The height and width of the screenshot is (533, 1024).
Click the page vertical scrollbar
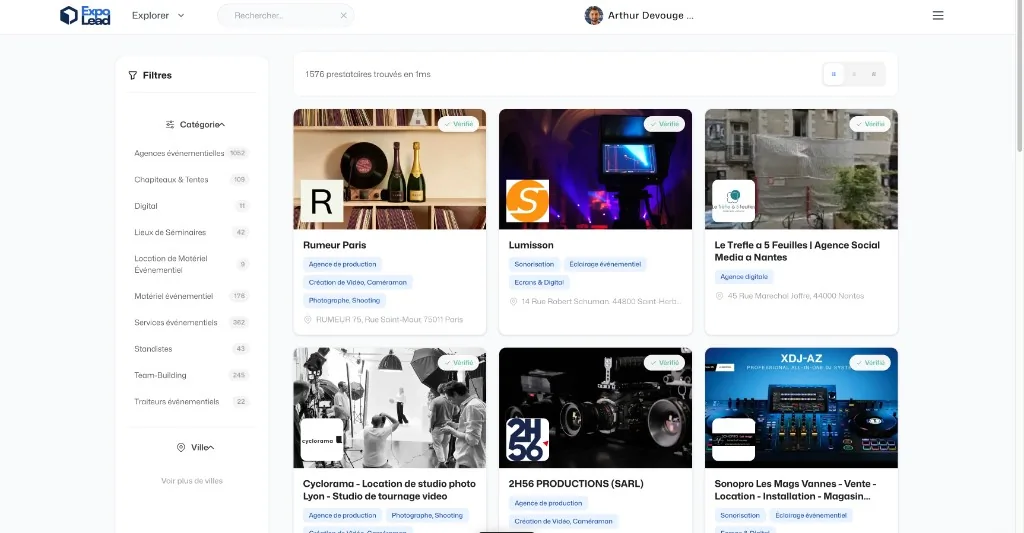click(x=1019, y=76)
